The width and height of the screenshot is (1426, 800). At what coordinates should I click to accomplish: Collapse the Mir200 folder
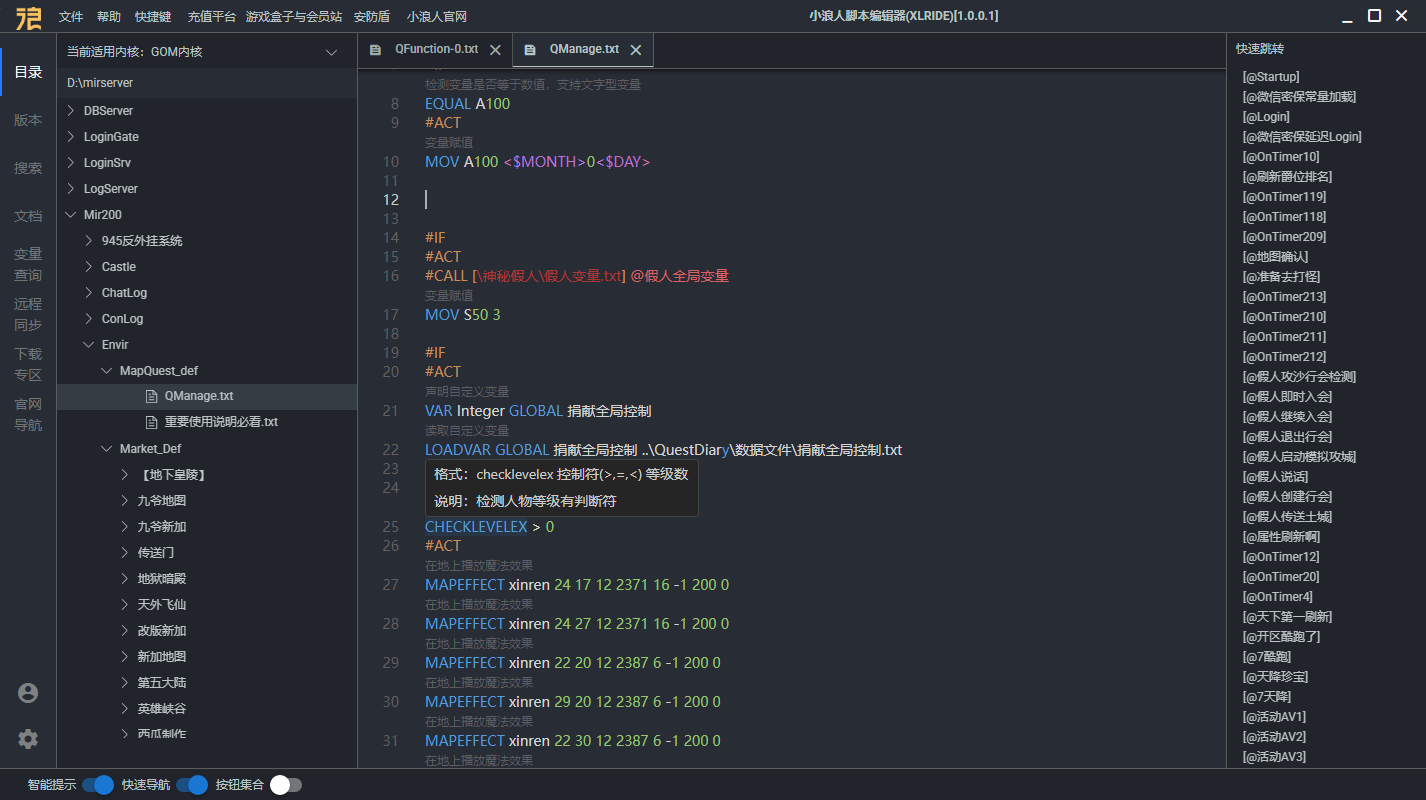pyautogui.click(x=71, y=215)
